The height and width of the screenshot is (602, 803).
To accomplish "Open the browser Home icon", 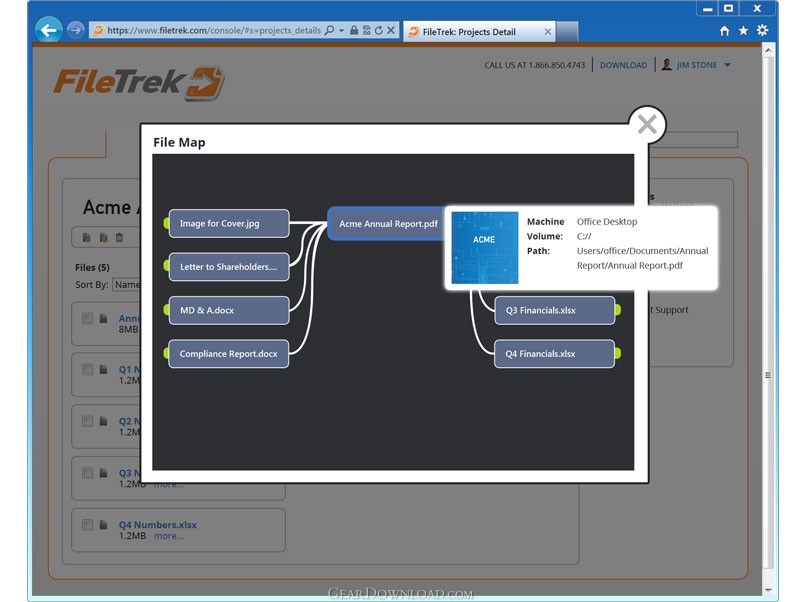I will tap(724, 31).
